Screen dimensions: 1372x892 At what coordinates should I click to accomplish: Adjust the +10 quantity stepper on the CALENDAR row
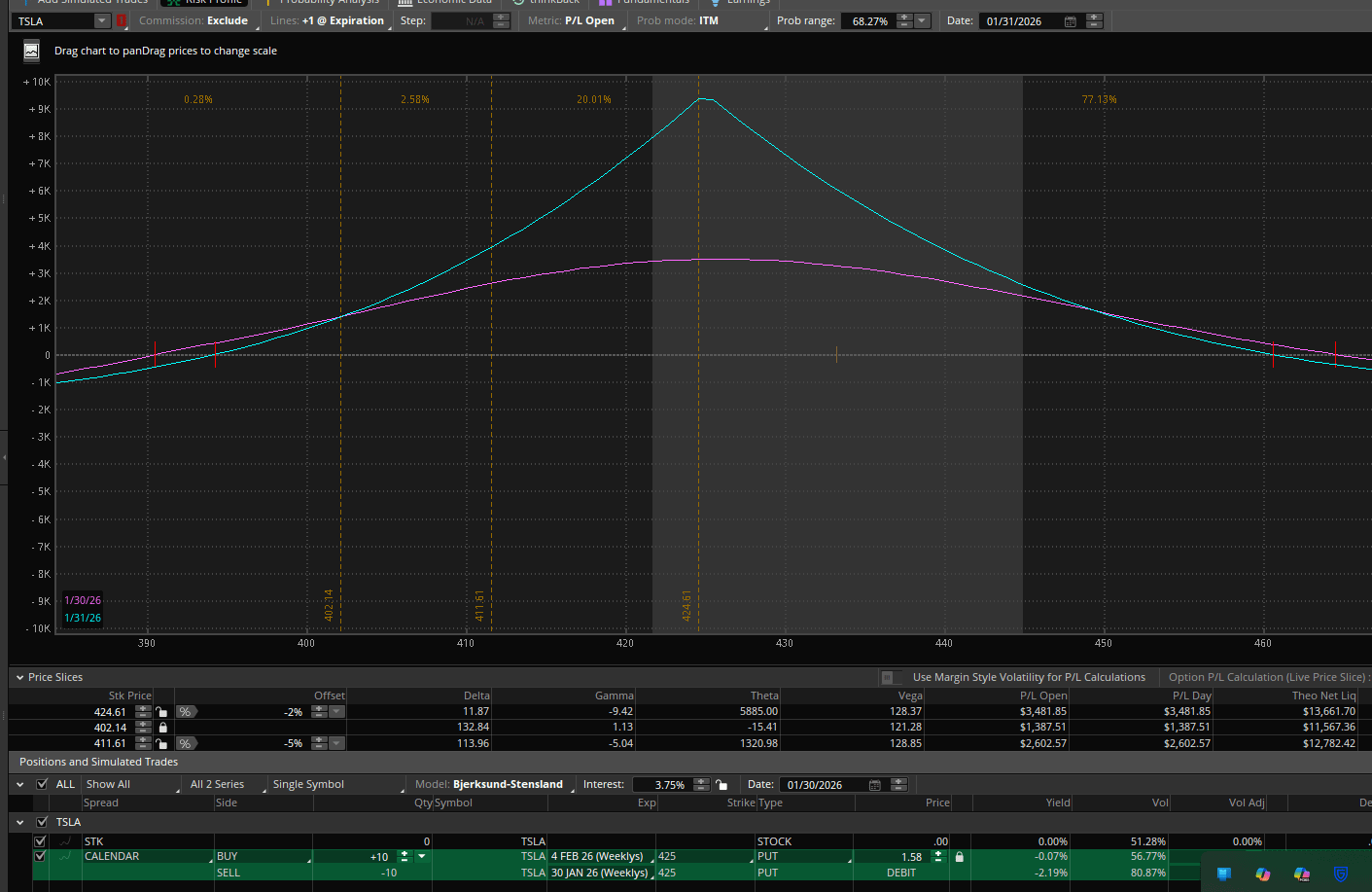(405, 857)
